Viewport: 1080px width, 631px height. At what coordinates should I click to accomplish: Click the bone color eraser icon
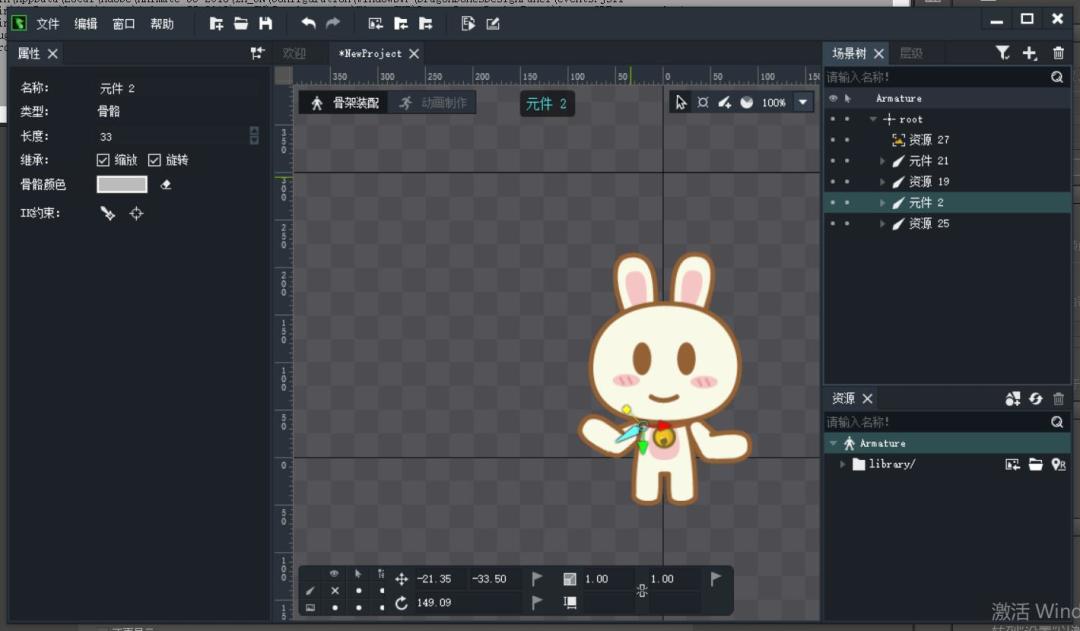click(166, 185)
